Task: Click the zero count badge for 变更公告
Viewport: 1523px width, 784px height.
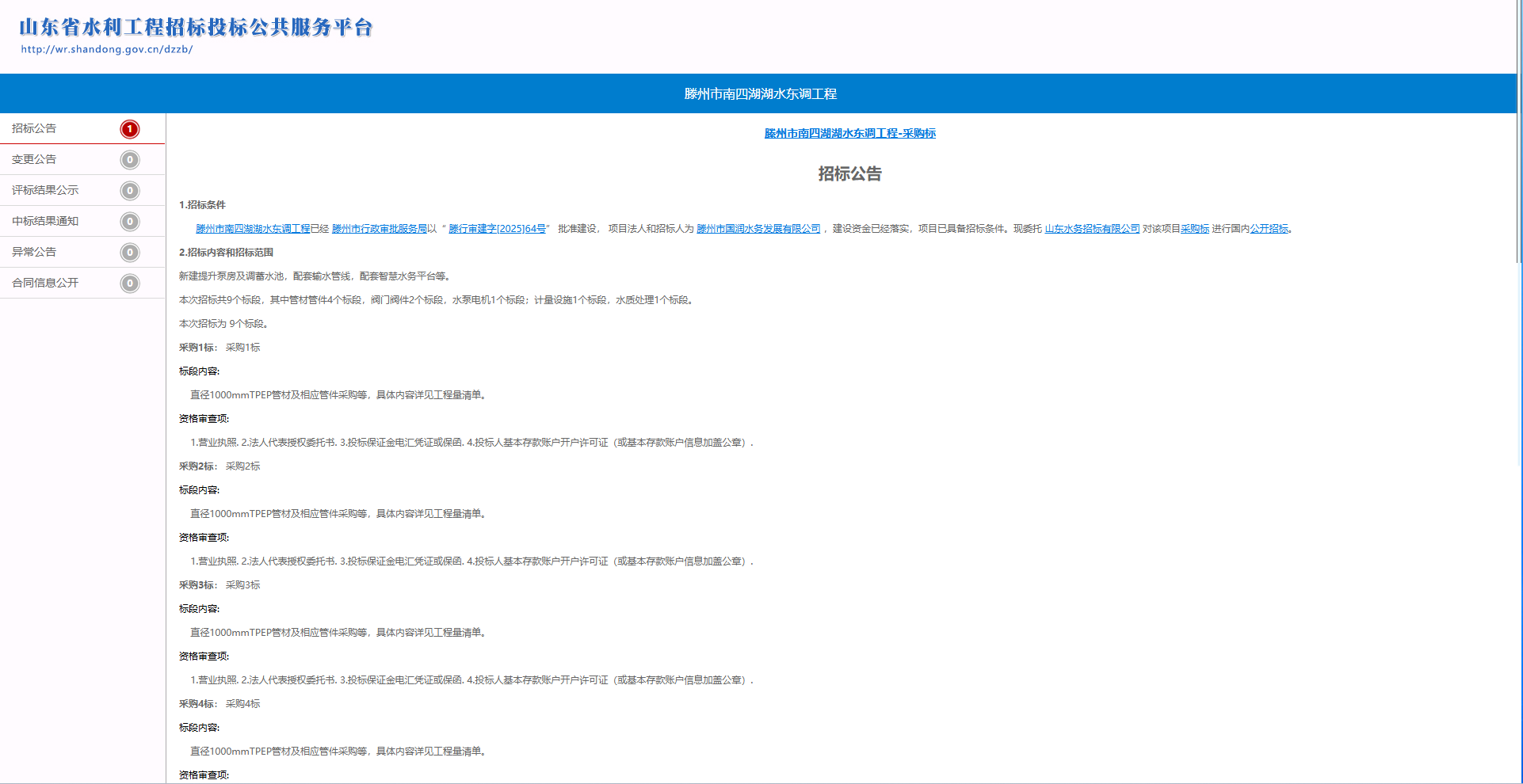Action: (129, 159)
